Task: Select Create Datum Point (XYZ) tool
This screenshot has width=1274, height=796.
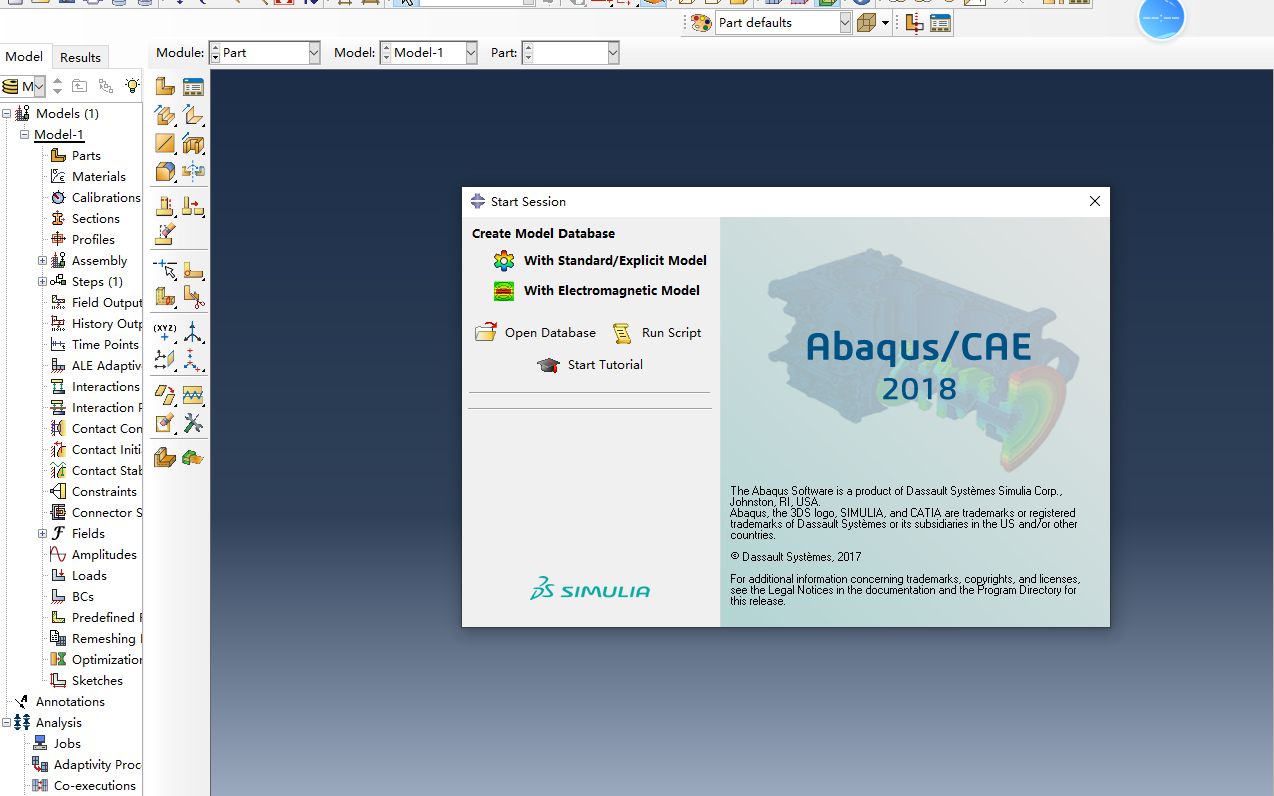Action: coord(165,332)
